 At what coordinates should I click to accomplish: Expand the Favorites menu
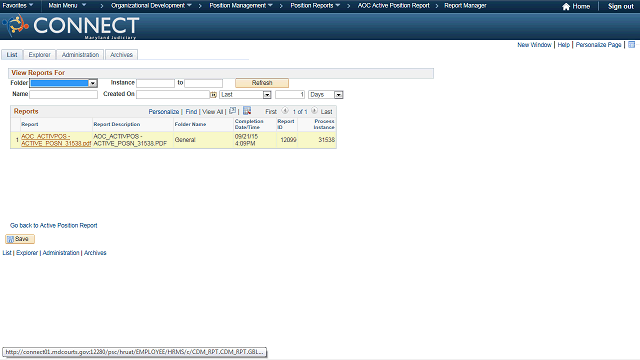point(18,6)
